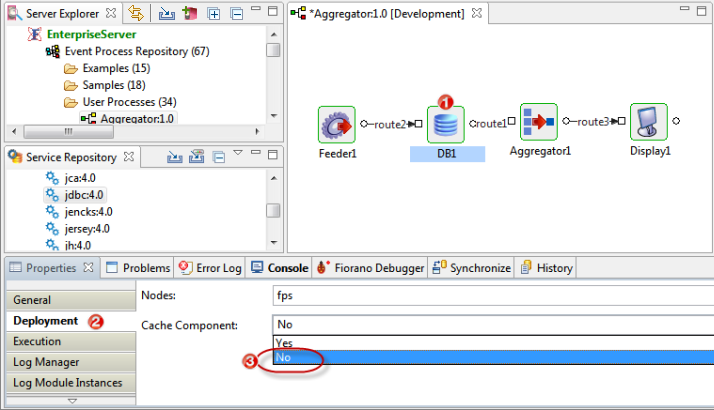Maximize the Server Explorer panel
Screen dimensions: 714x410
click(x=273, y=11)
